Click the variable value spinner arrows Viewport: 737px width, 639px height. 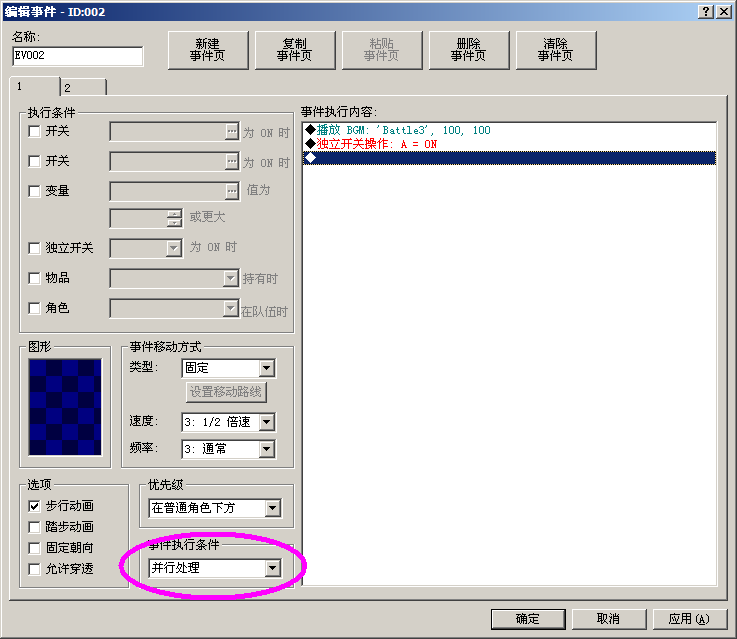[x=174, y=218]
